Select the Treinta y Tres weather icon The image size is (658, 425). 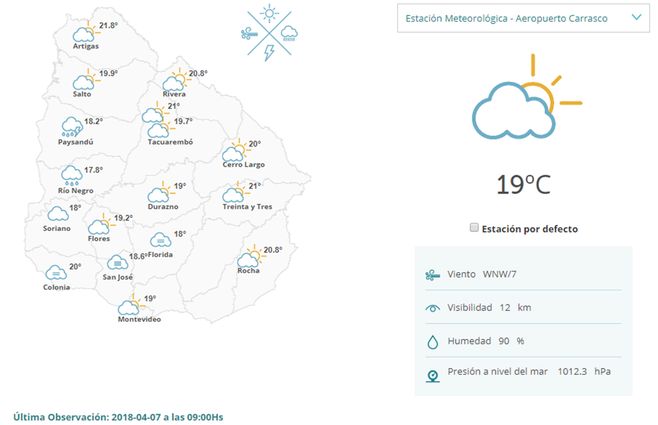point(236,193)
